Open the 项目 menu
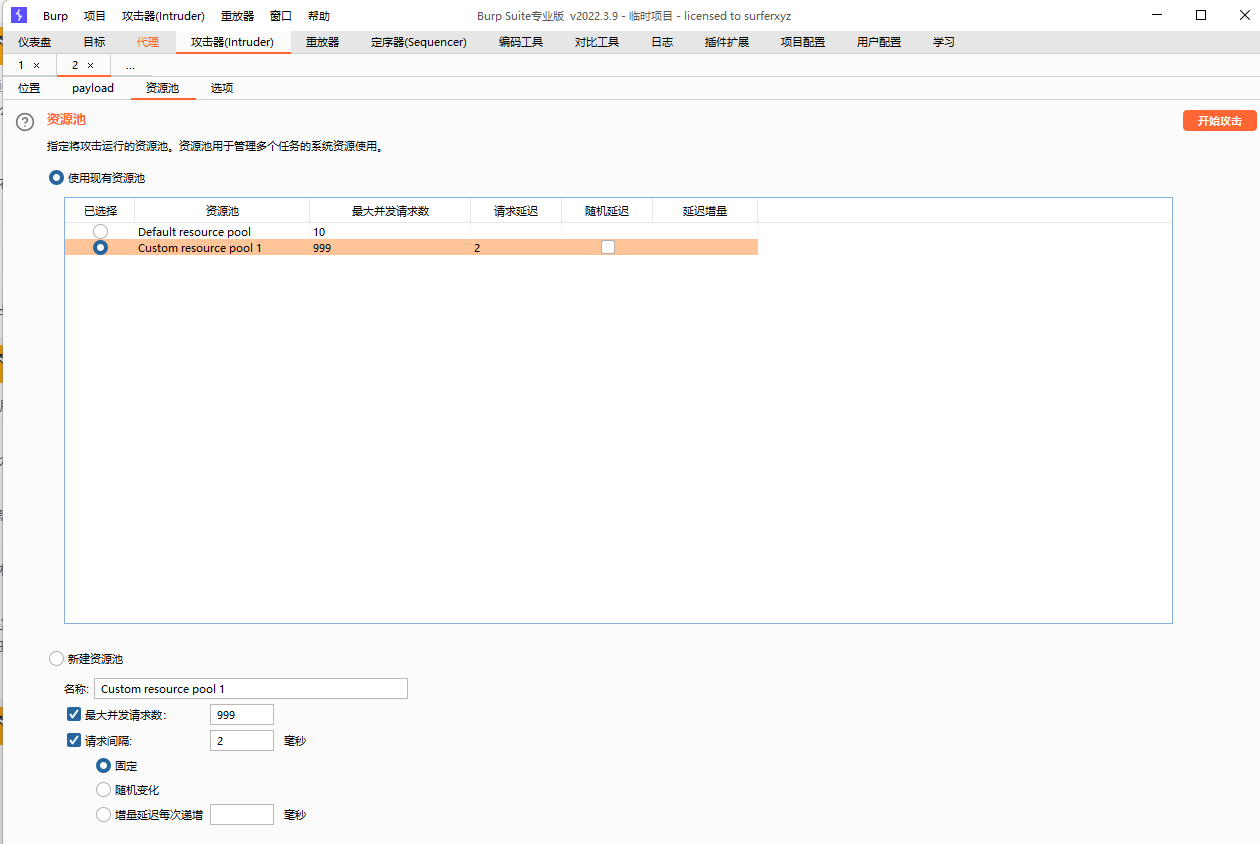Viewport: 1260px width, 844px height. tap(95, 16)
